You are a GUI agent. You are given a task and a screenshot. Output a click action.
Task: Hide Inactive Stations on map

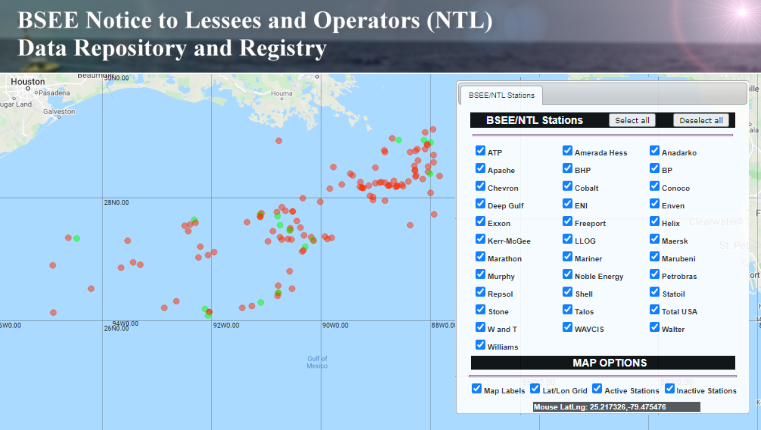click(670, 389)
